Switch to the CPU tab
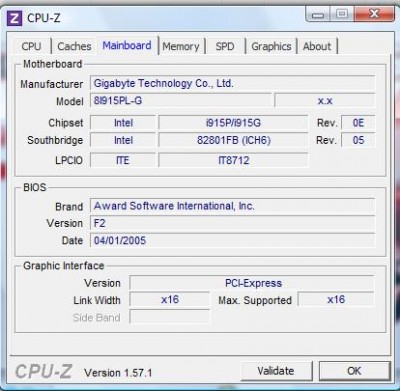The width and height of the screenshot is (400, 391). point(31,46)
